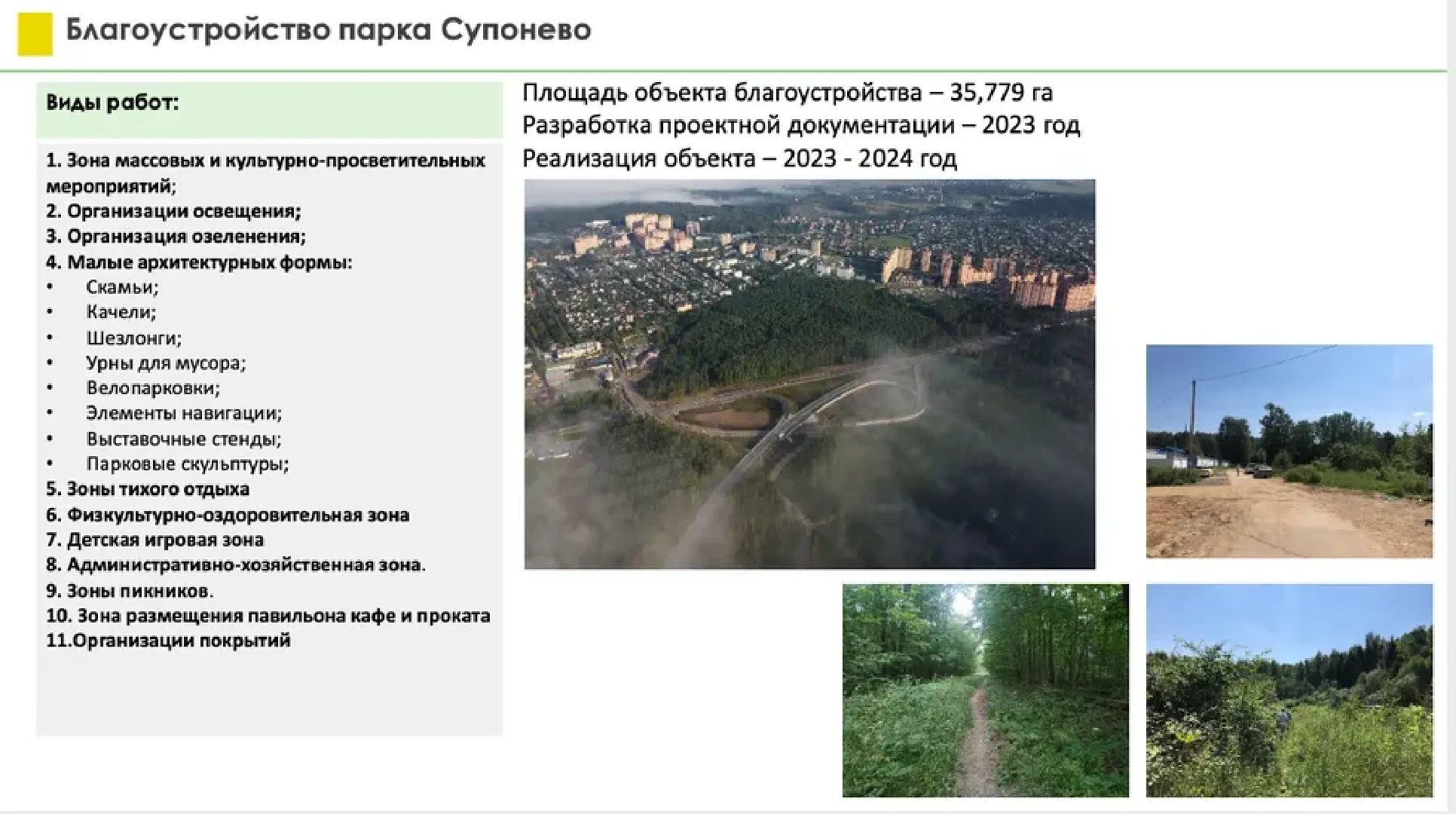Select the bullet «Урны для мусора»
Screen dimensions: 1456x814
pos(166,363)
